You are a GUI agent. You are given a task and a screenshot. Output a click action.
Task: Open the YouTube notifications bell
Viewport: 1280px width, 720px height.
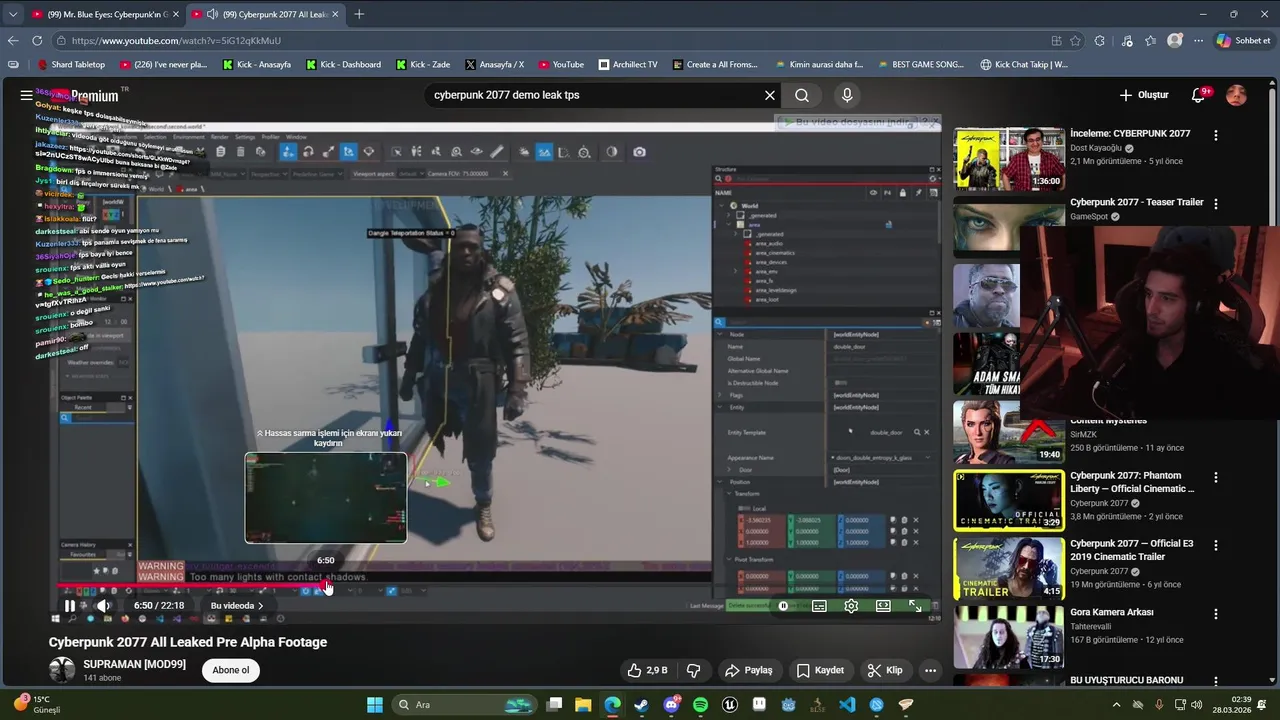click(1199, 95)
